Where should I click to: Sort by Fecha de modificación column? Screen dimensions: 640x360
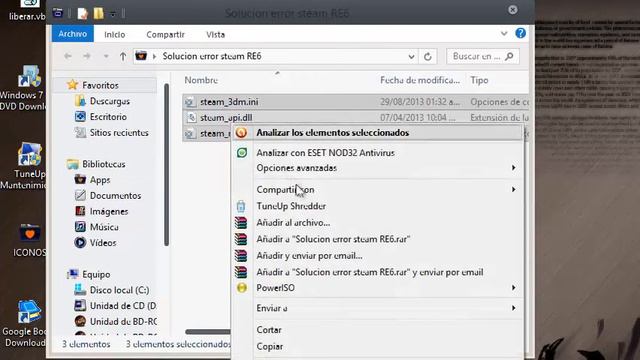click(420, 80)
